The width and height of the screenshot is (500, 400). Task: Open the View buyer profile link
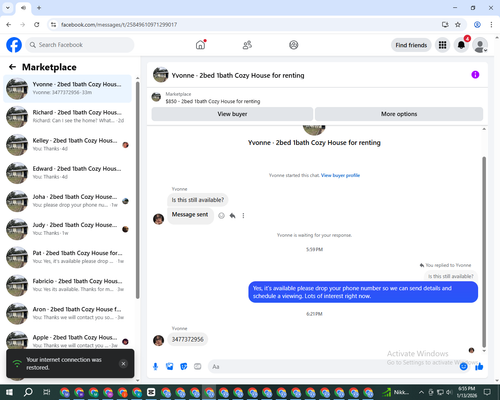(x=340, y=175)
